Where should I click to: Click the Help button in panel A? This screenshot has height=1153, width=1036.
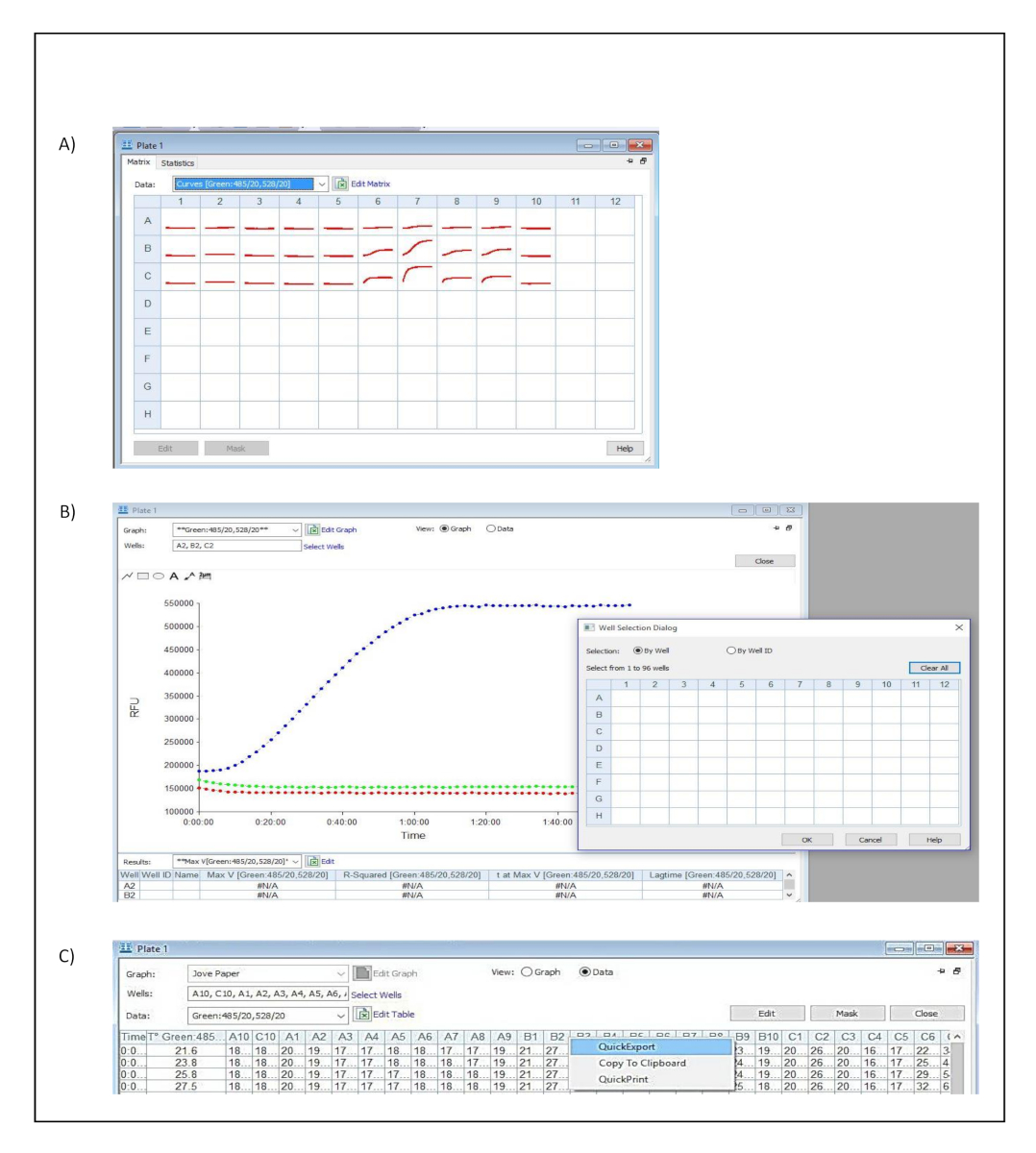point(625,448)
